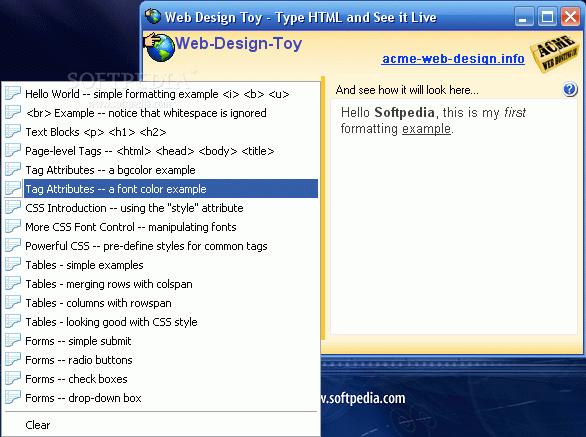586x437 pixels.
Task: Select Page-level Tags example
Action: click(x=161, y=151)
